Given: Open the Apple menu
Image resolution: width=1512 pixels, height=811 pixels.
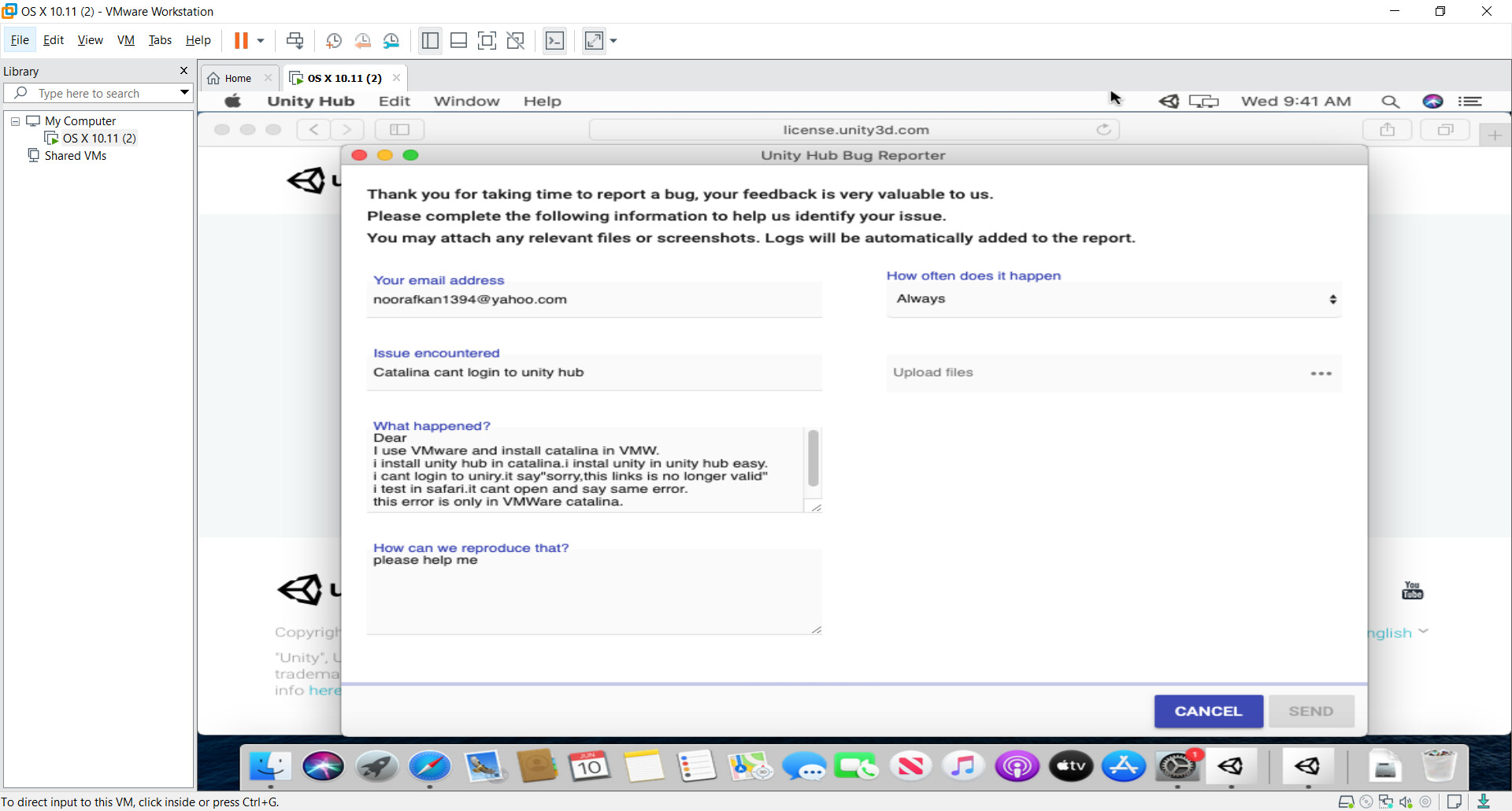Looking at the screenshot, I should point(233,101).
